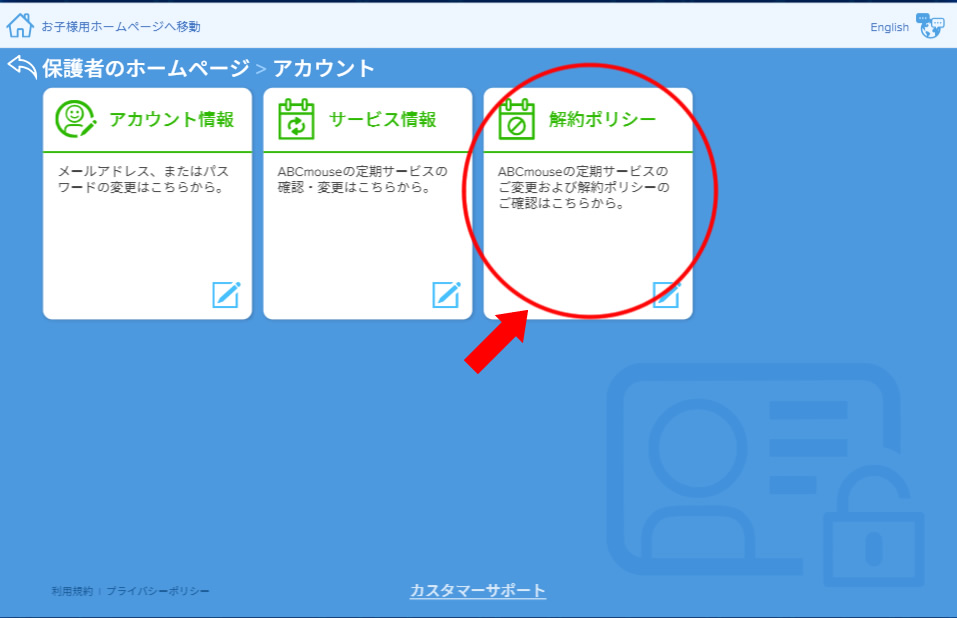
Task: Click the back arrow icon
Action: pyautogui.click(x=23, y=66)
